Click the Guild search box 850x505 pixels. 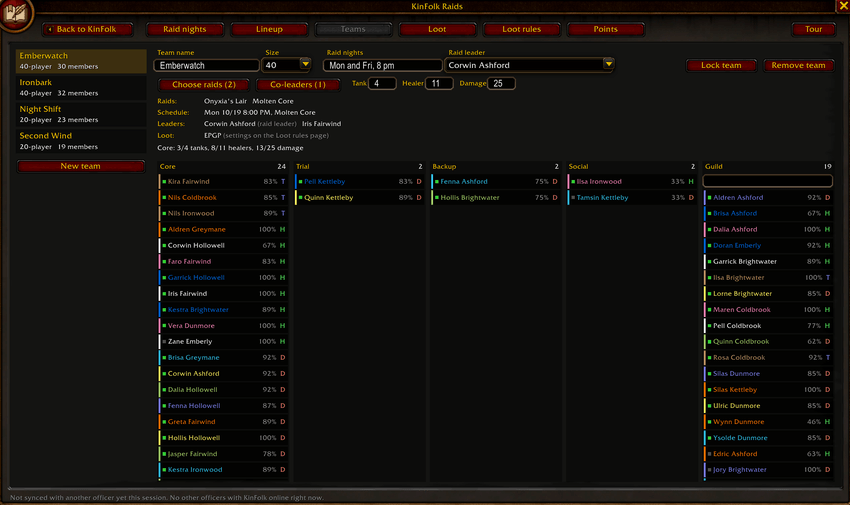point(768,181)
